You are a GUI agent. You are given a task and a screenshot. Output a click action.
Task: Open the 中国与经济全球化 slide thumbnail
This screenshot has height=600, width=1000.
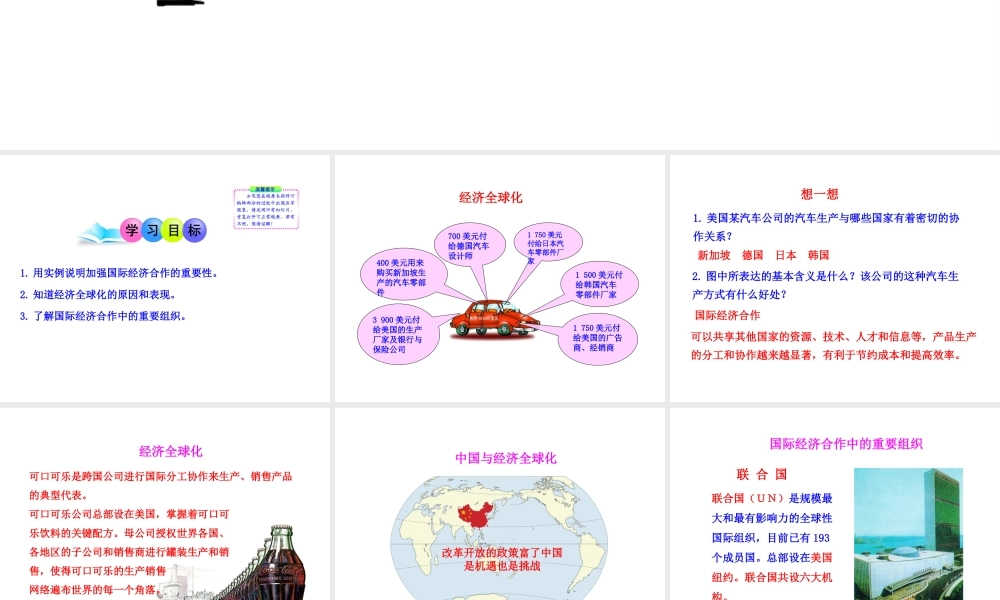pyautogui.click(x=500, y=504)
